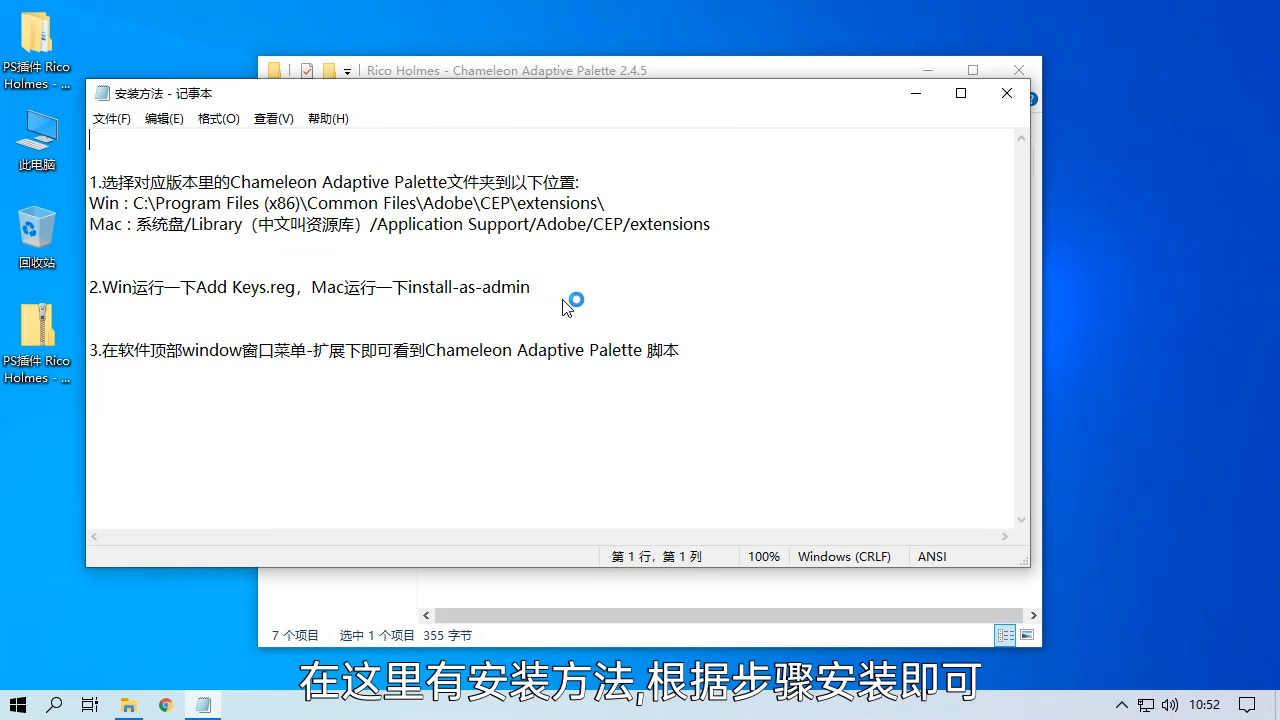The height and width of the screenshot is (720, 1280).
Task: Show hidden tray icons via the up arrow
Action: point(1121,705)
